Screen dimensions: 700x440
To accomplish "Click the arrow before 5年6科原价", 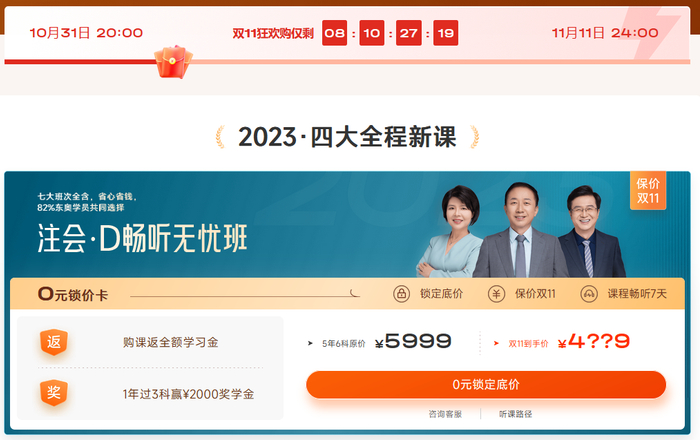I will (x=310, y=343).
